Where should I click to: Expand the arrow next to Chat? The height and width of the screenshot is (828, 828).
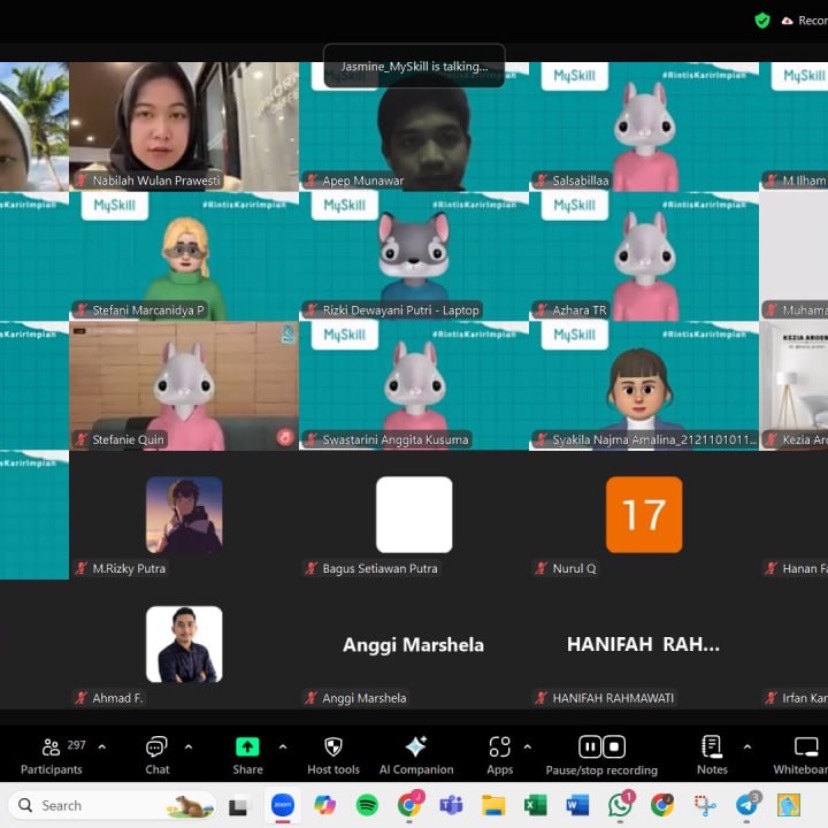(x=188, y=747)
